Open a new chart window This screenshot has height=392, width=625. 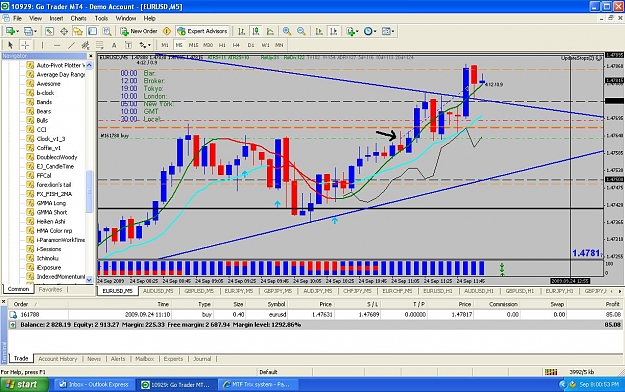[x=10, y=31]
